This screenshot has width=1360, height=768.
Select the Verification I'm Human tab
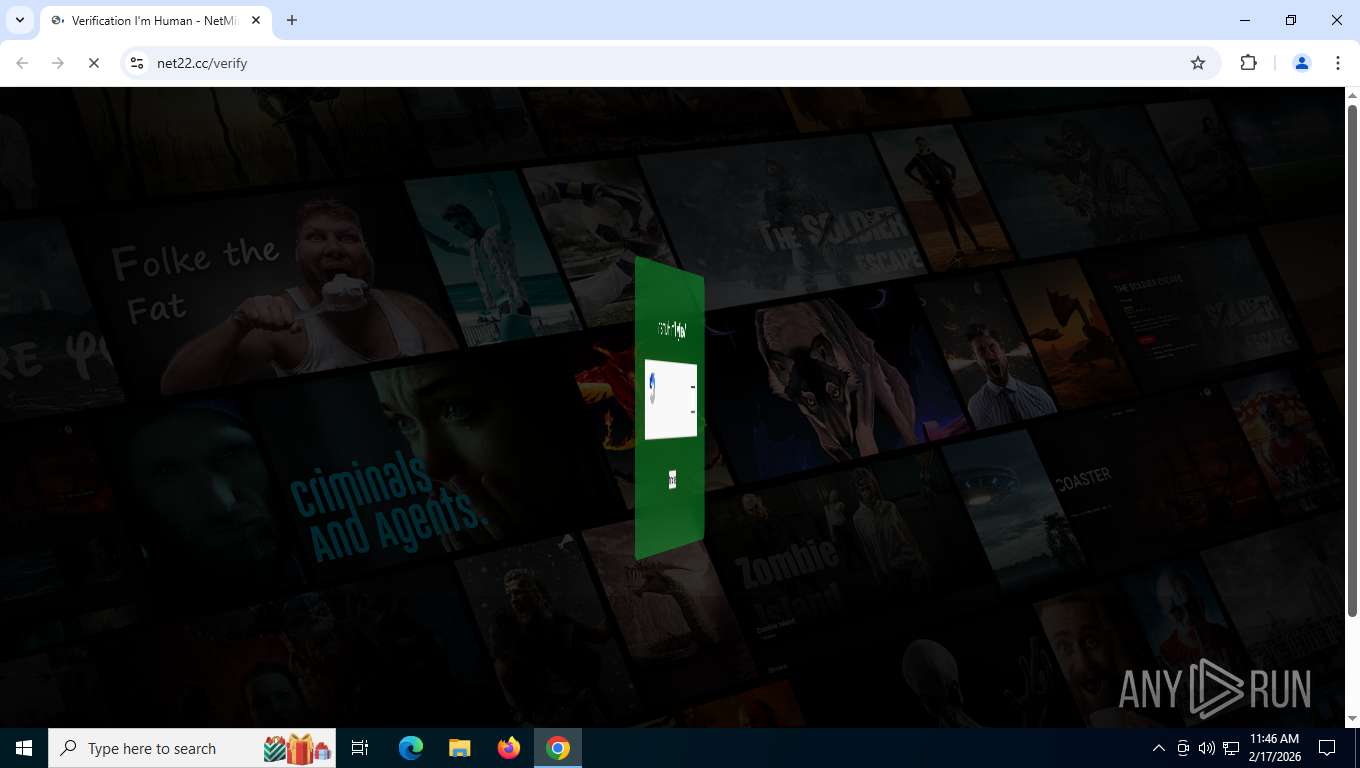point(155,20)
